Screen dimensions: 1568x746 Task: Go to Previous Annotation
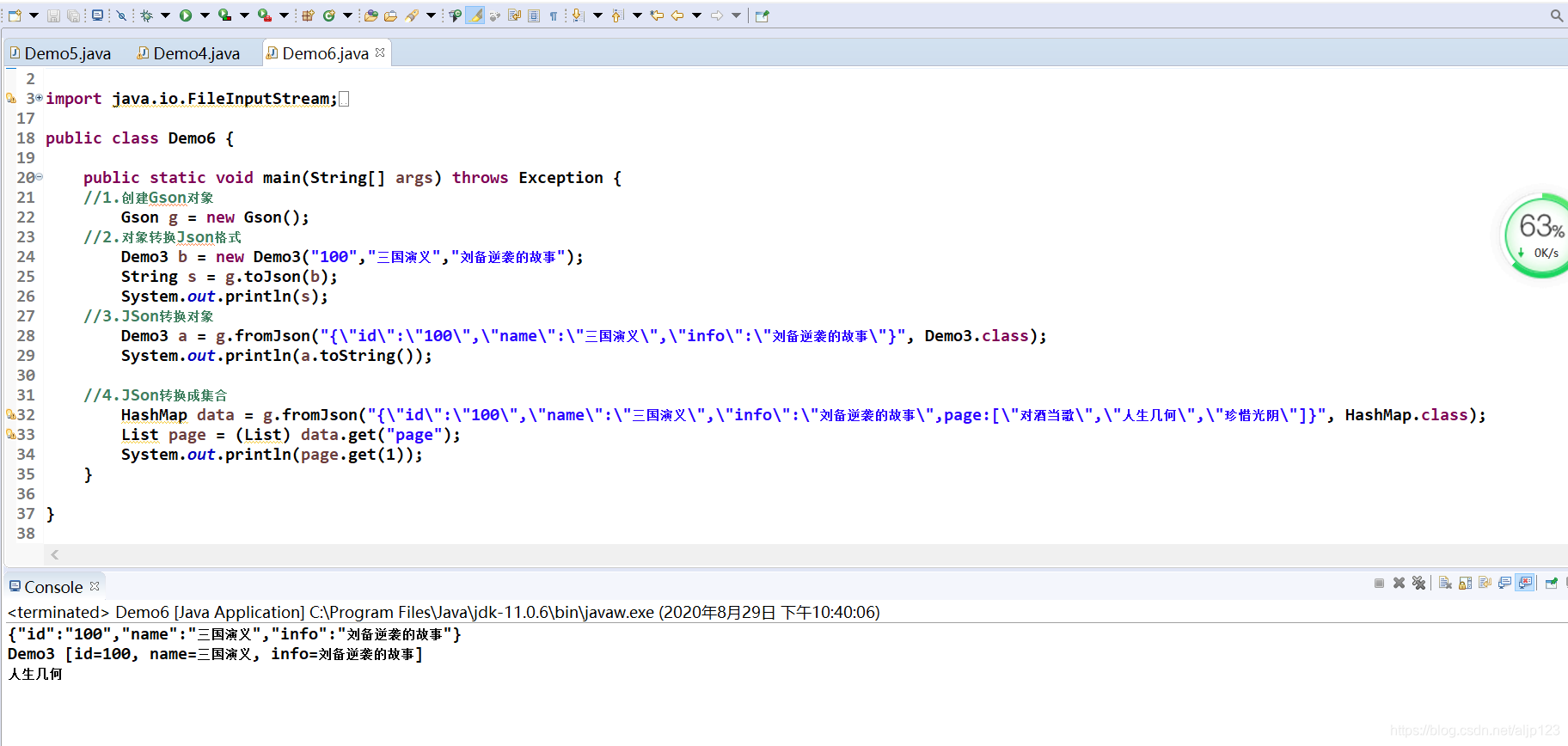[616, 15]
